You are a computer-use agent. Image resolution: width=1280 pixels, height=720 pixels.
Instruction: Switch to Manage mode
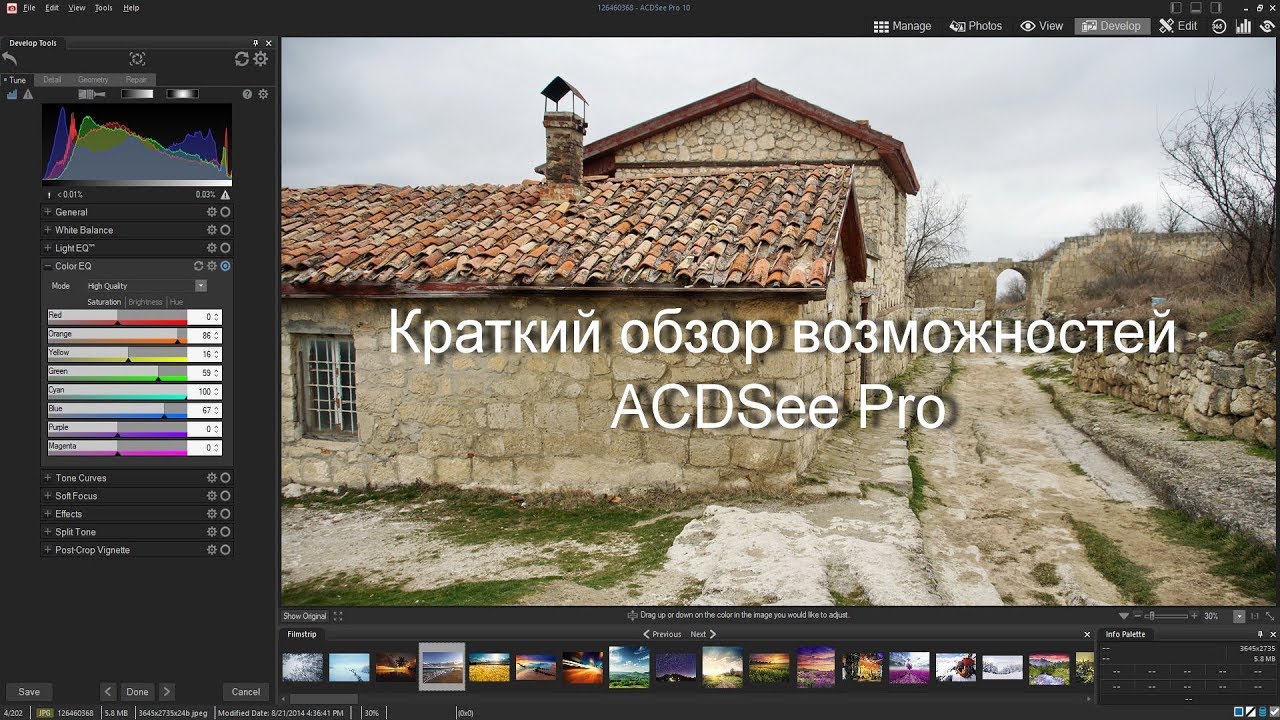pyautogui.click(x=902, y=26)
